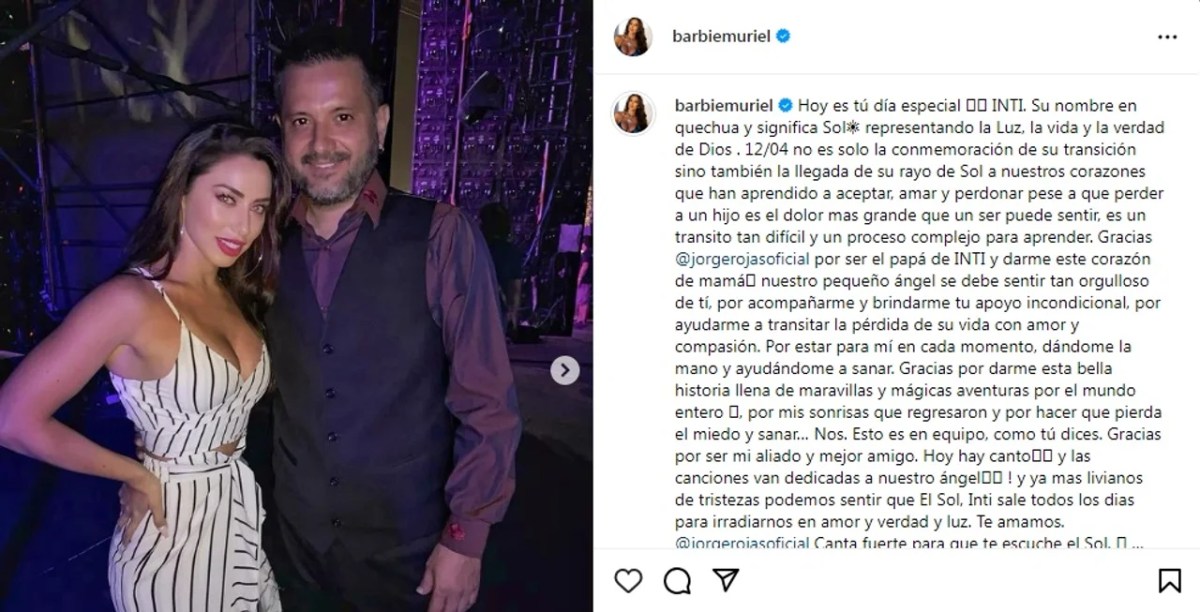
Task: Click barbiemuriel avatar beside the caption
Action: pos(633,112)
